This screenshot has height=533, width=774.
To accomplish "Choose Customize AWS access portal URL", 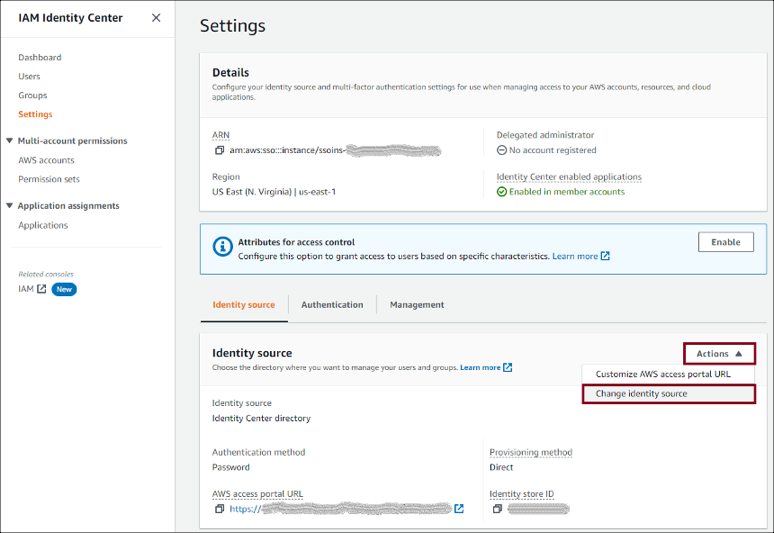I will click(662, 374).
